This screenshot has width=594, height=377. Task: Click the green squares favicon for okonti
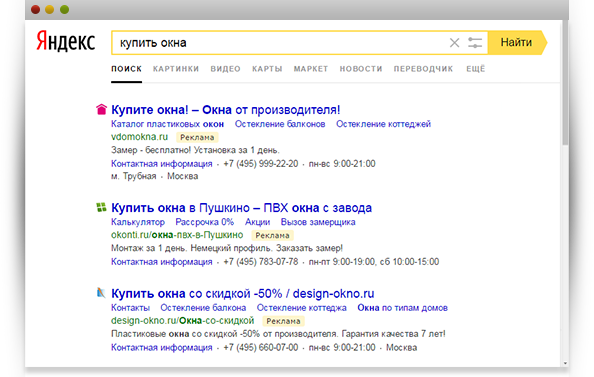101,207
